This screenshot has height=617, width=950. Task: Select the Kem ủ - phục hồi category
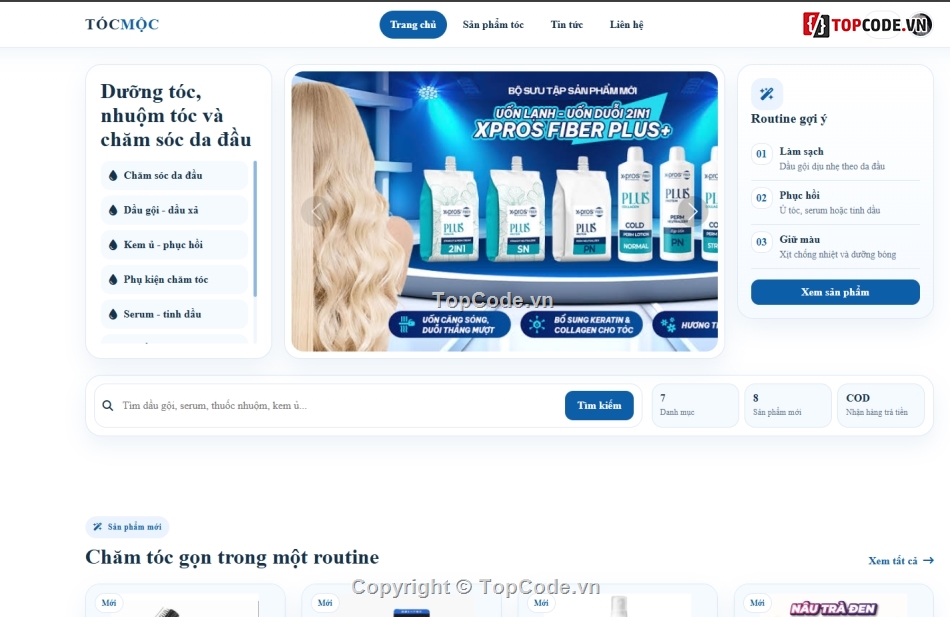click(x=174, y=244)
